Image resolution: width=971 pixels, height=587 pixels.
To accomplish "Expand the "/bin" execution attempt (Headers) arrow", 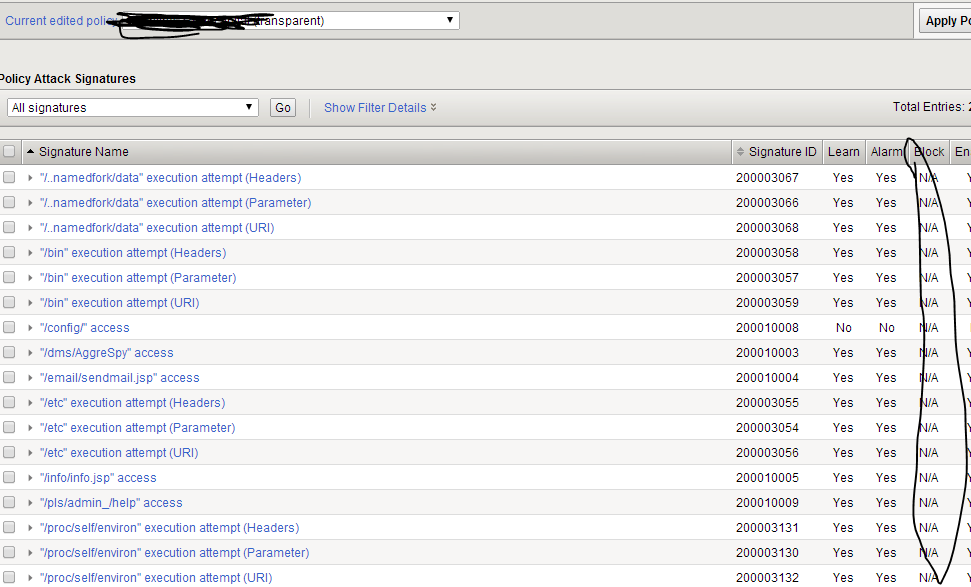I will (30, 253).
